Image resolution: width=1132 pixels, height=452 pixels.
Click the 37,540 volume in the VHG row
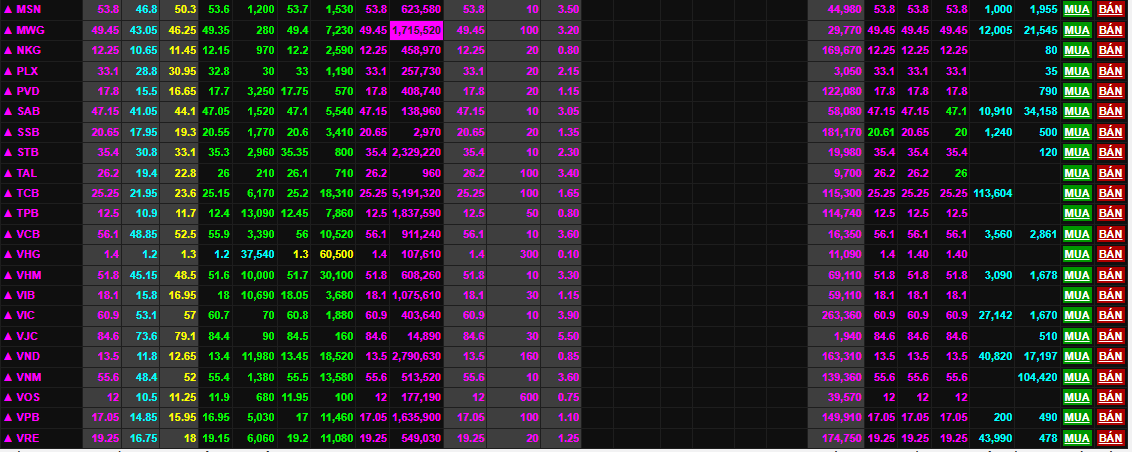tap(258, 254)
